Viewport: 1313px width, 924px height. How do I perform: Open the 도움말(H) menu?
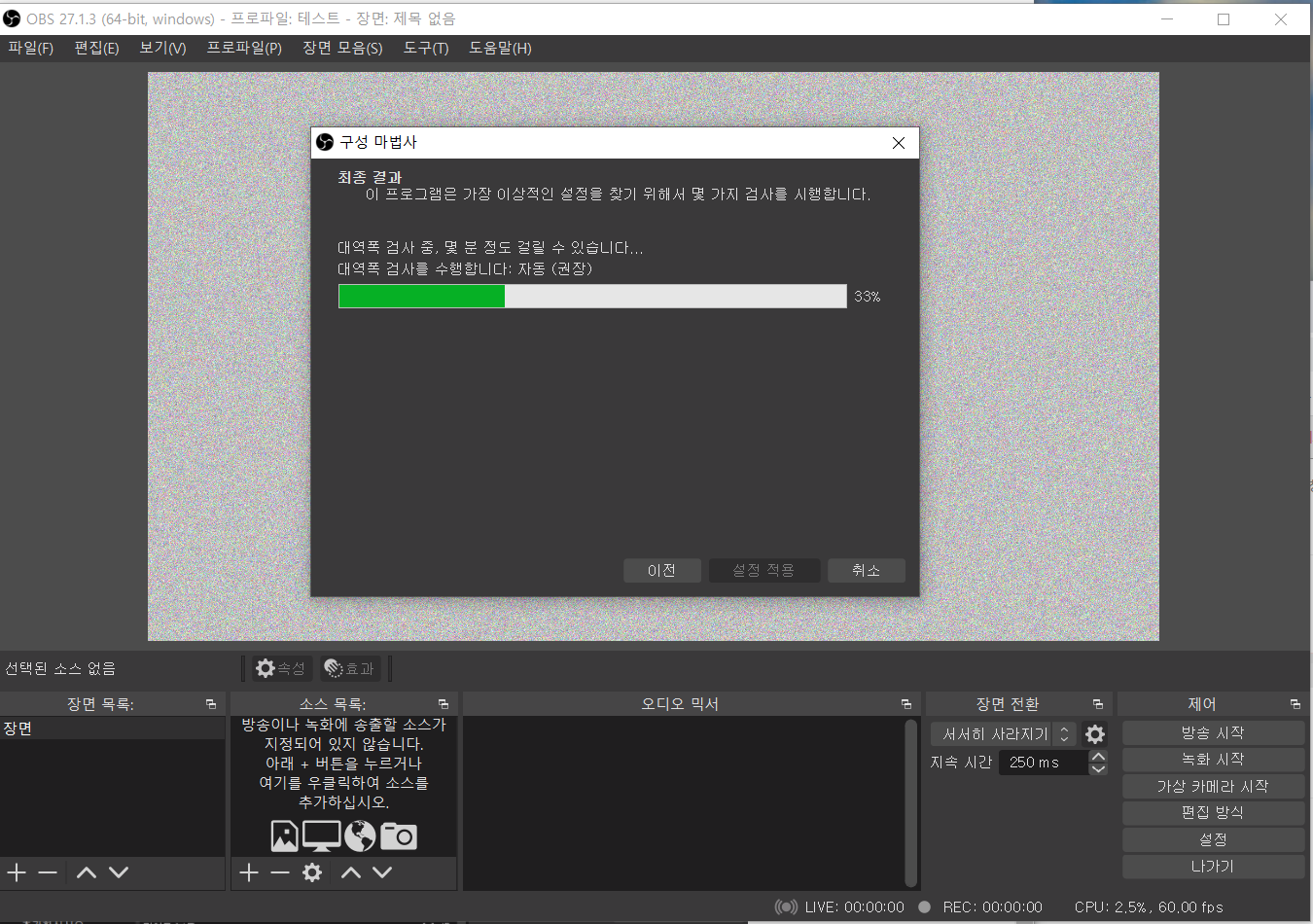point(500,48)
